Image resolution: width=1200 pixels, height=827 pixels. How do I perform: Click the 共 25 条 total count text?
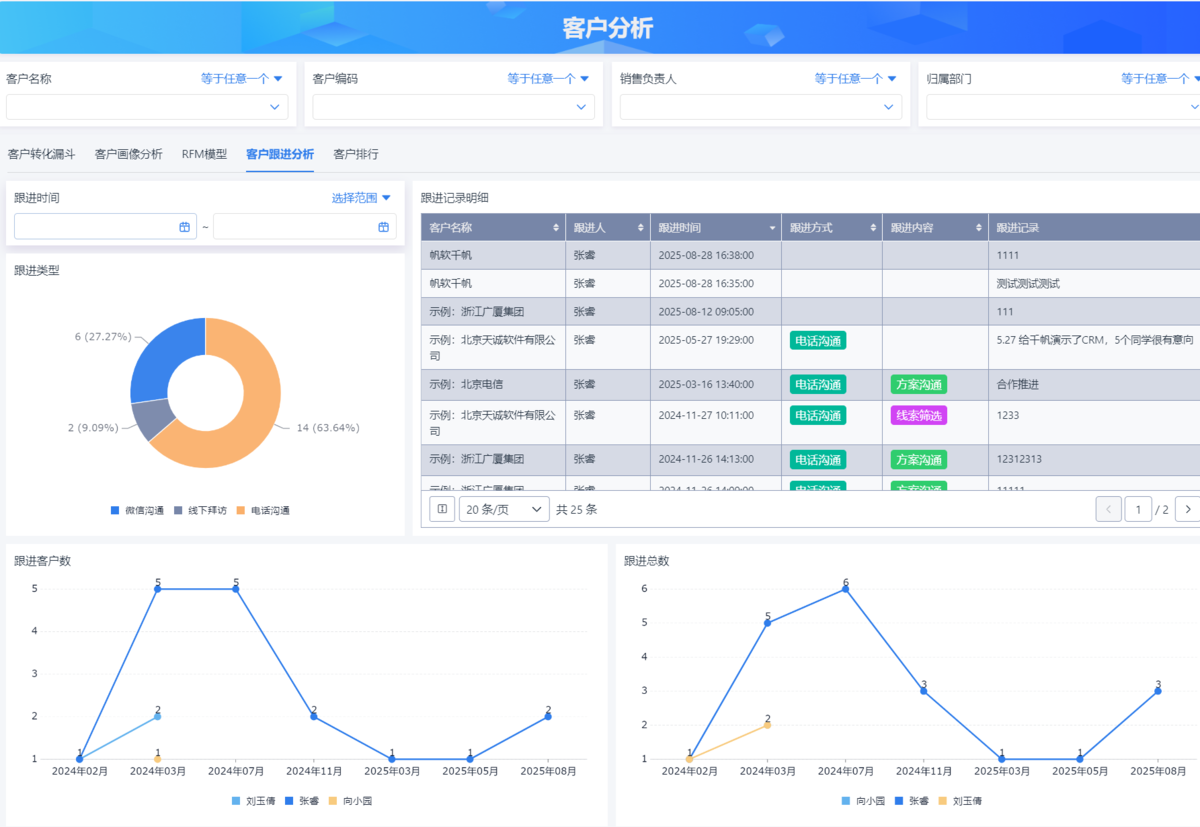point(577,509)
